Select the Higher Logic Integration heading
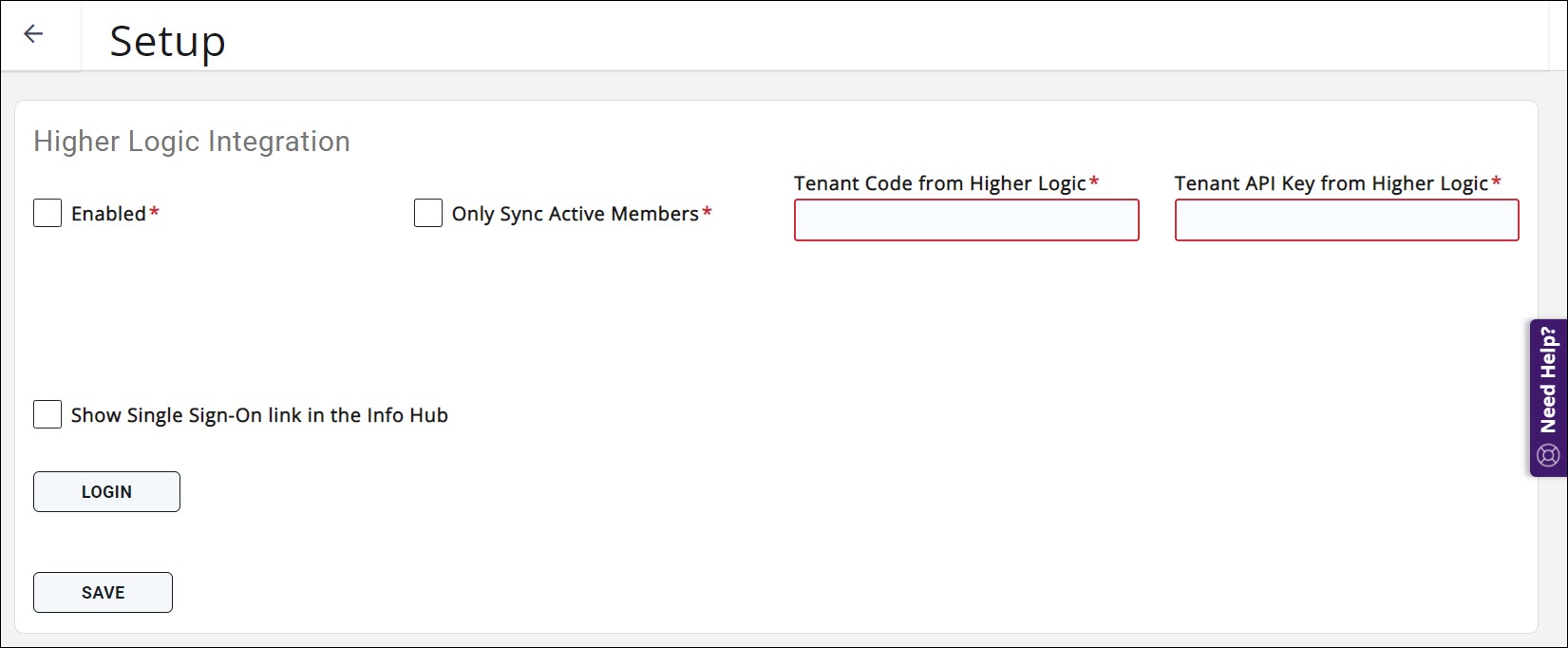The height and width of the screenshot is (648, 1568). click(192, 142)
